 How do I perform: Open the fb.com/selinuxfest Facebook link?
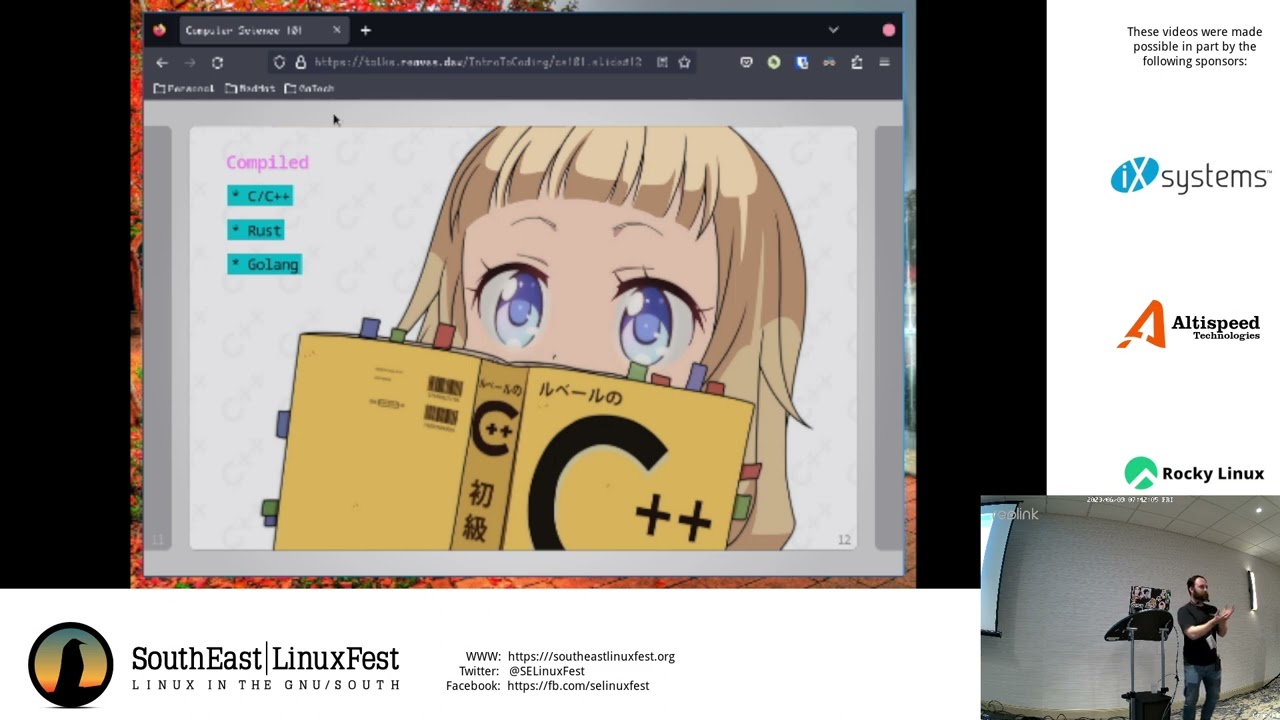(578, 685)
